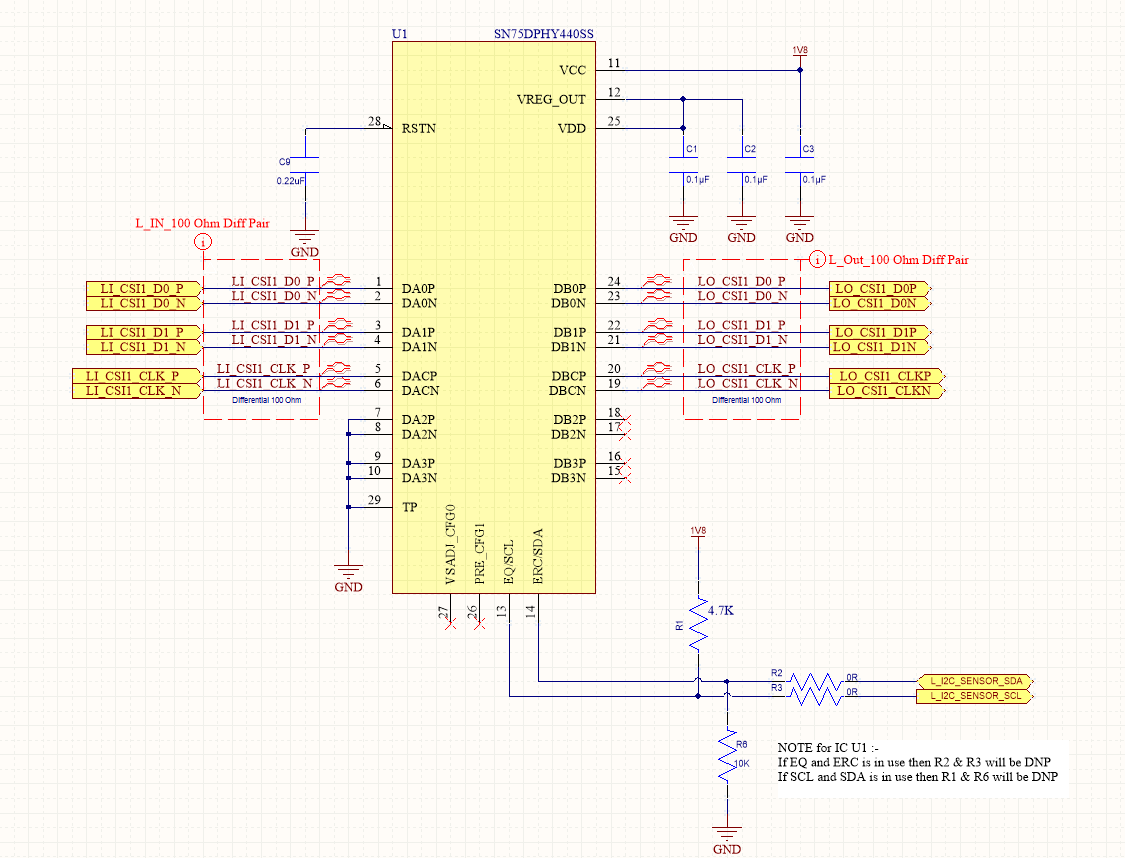Select the LO_CSI1_D1N output port
Image resolution: width=1125 pixels, height=858 pixels.
click(x=880, y=347)
